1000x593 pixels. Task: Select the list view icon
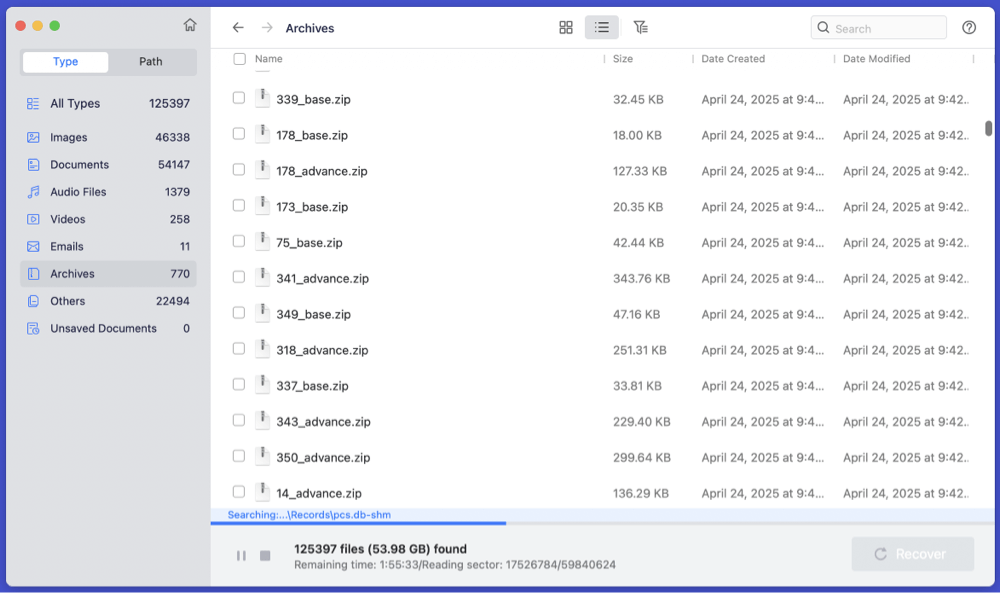tap(601, 27)
